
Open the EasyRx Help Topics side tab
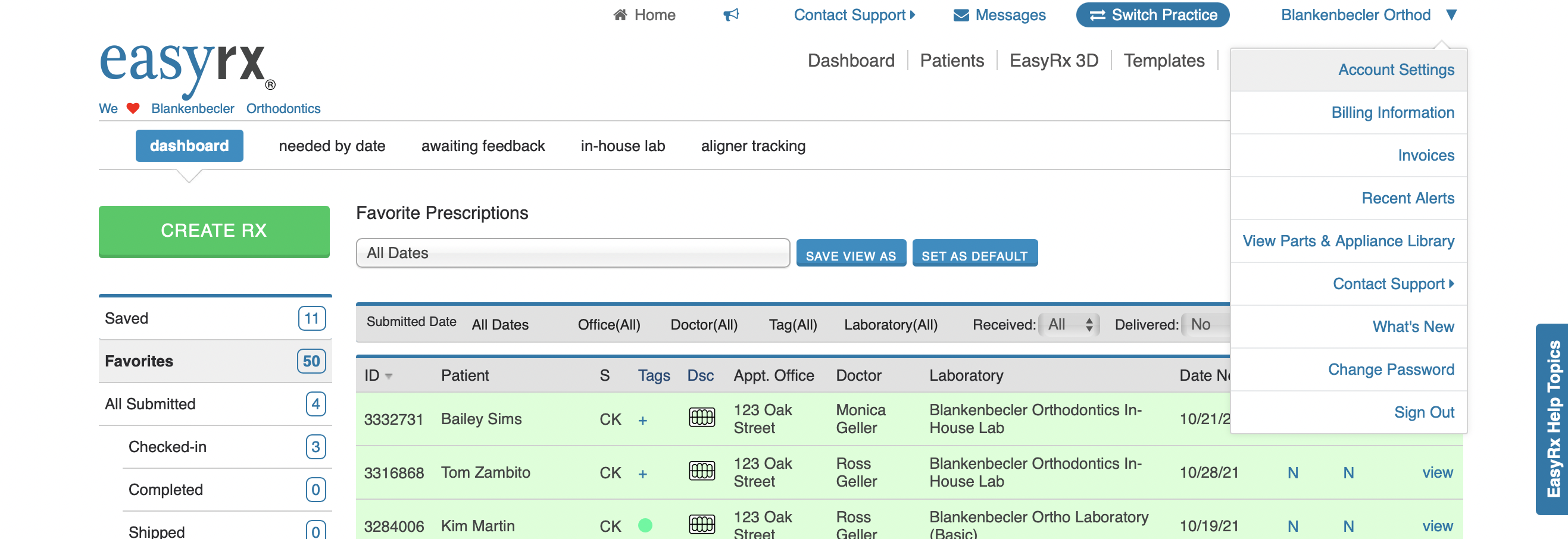[x=1552, y=419]
